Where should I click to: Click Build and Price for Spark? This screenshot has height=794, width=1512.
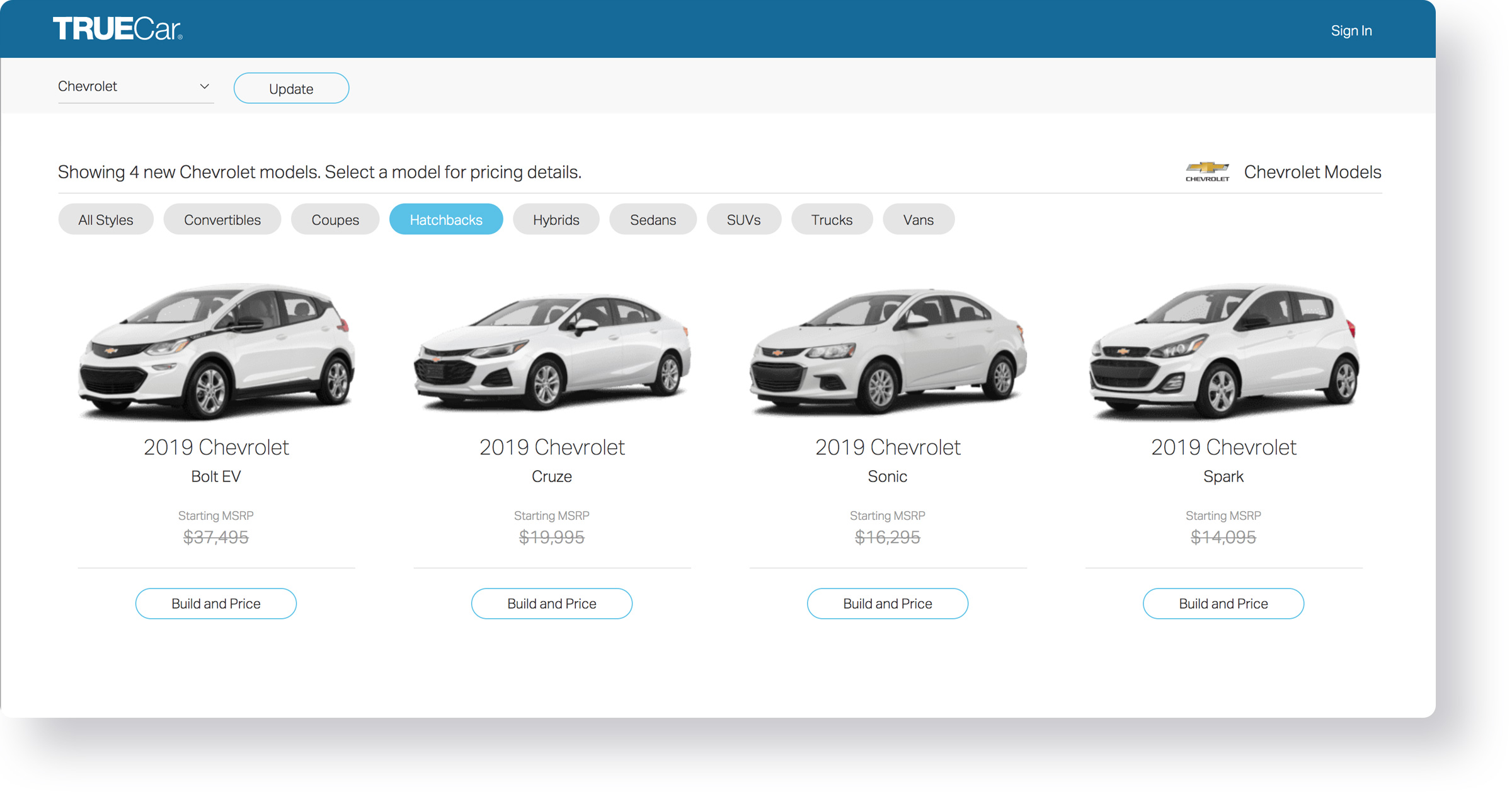(1223, 603)
